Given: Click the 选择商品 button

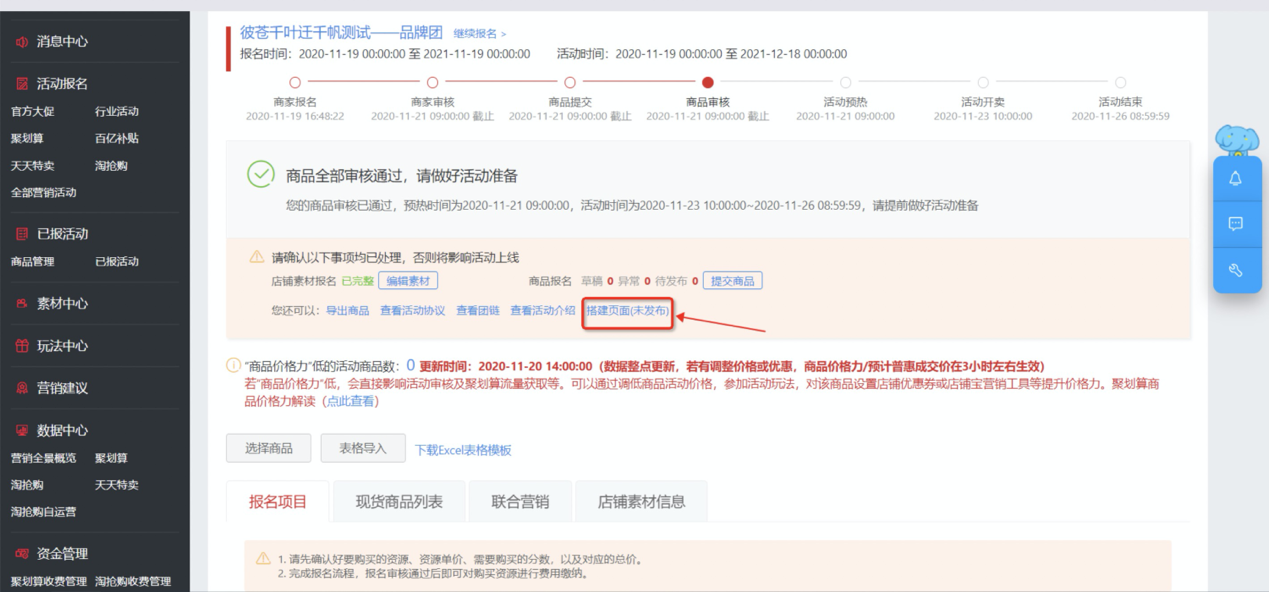Looking at the screenshot, I should click(269, 448).
